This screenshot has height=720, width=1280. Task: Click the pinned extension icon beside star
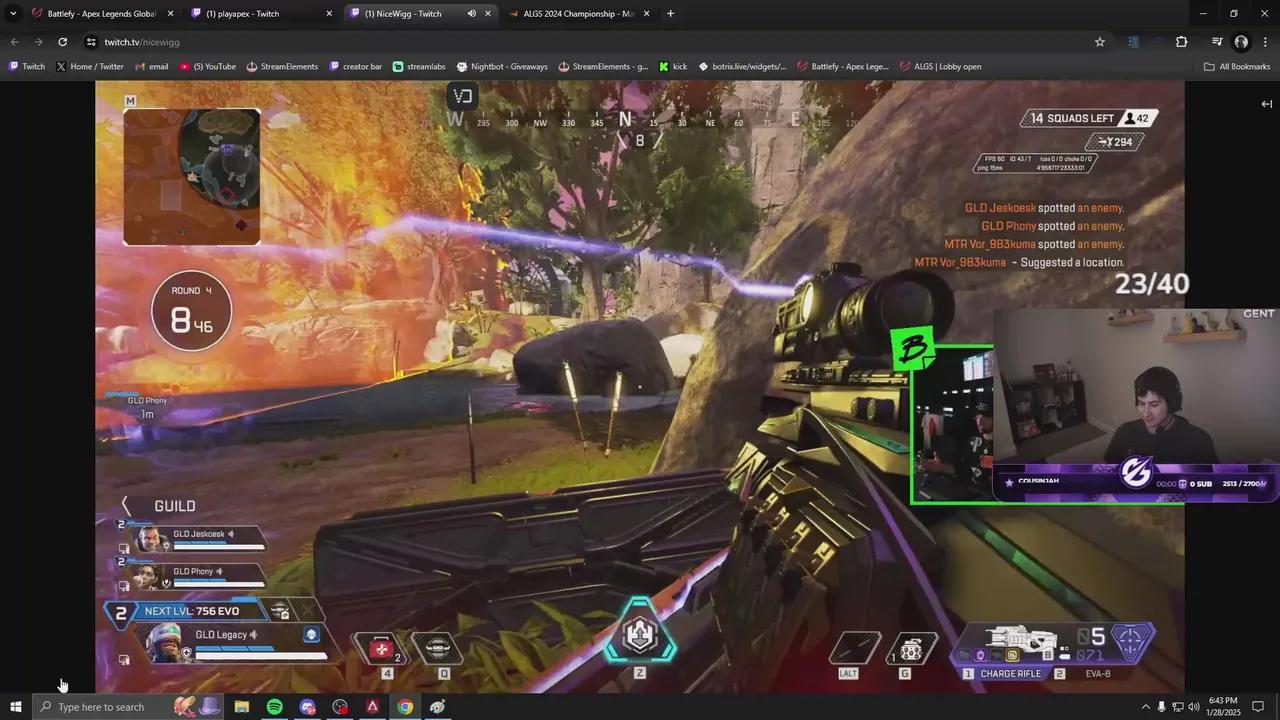tap(1133, 42)
